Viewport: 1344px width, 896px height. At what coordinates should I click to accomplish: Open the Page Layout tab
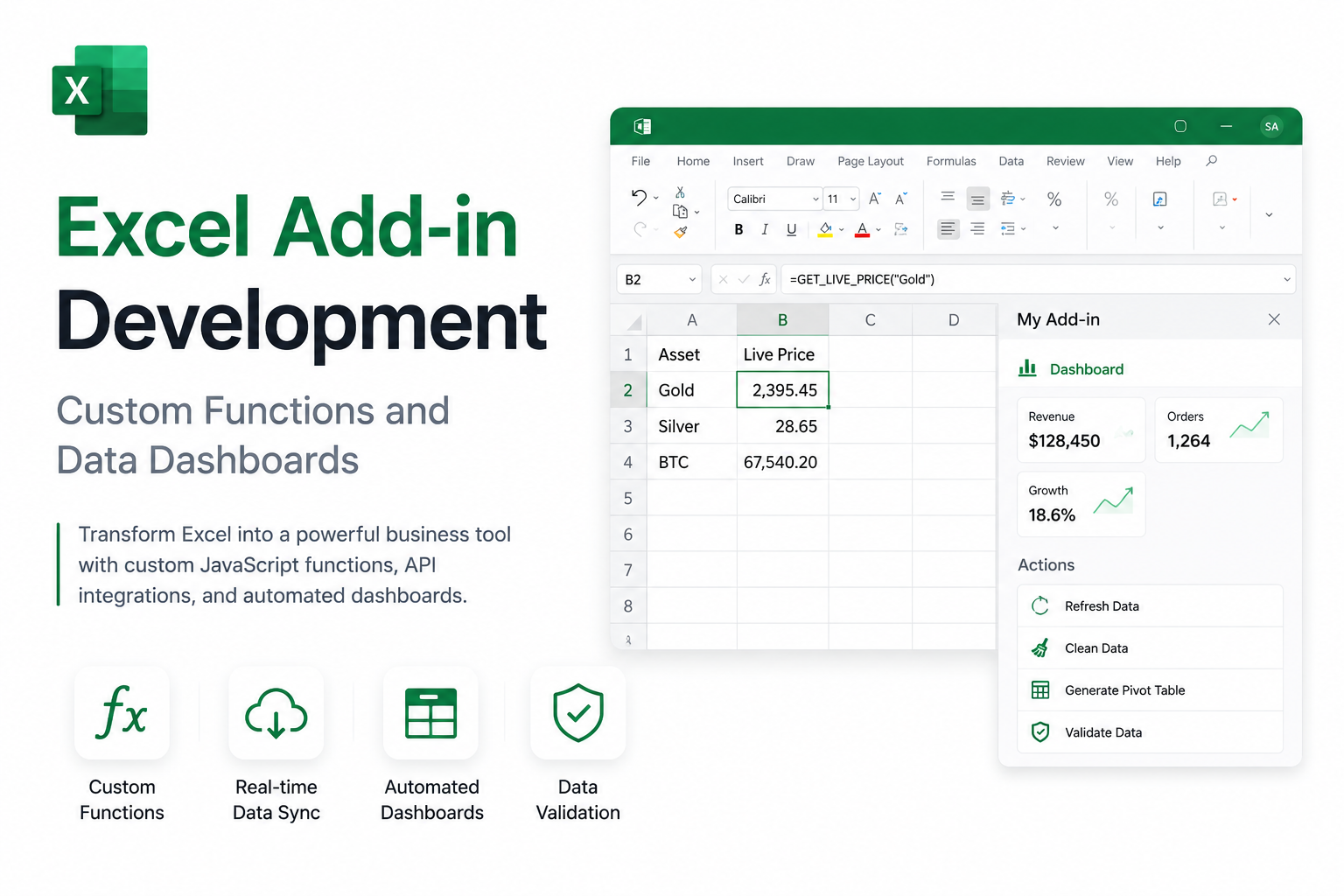pos(871,161)
